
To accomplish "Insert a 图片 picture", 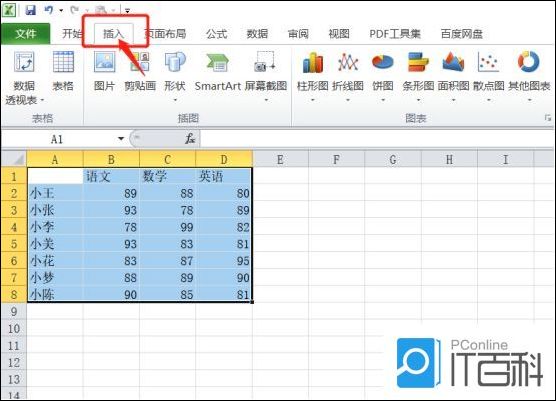I will 104,71.
